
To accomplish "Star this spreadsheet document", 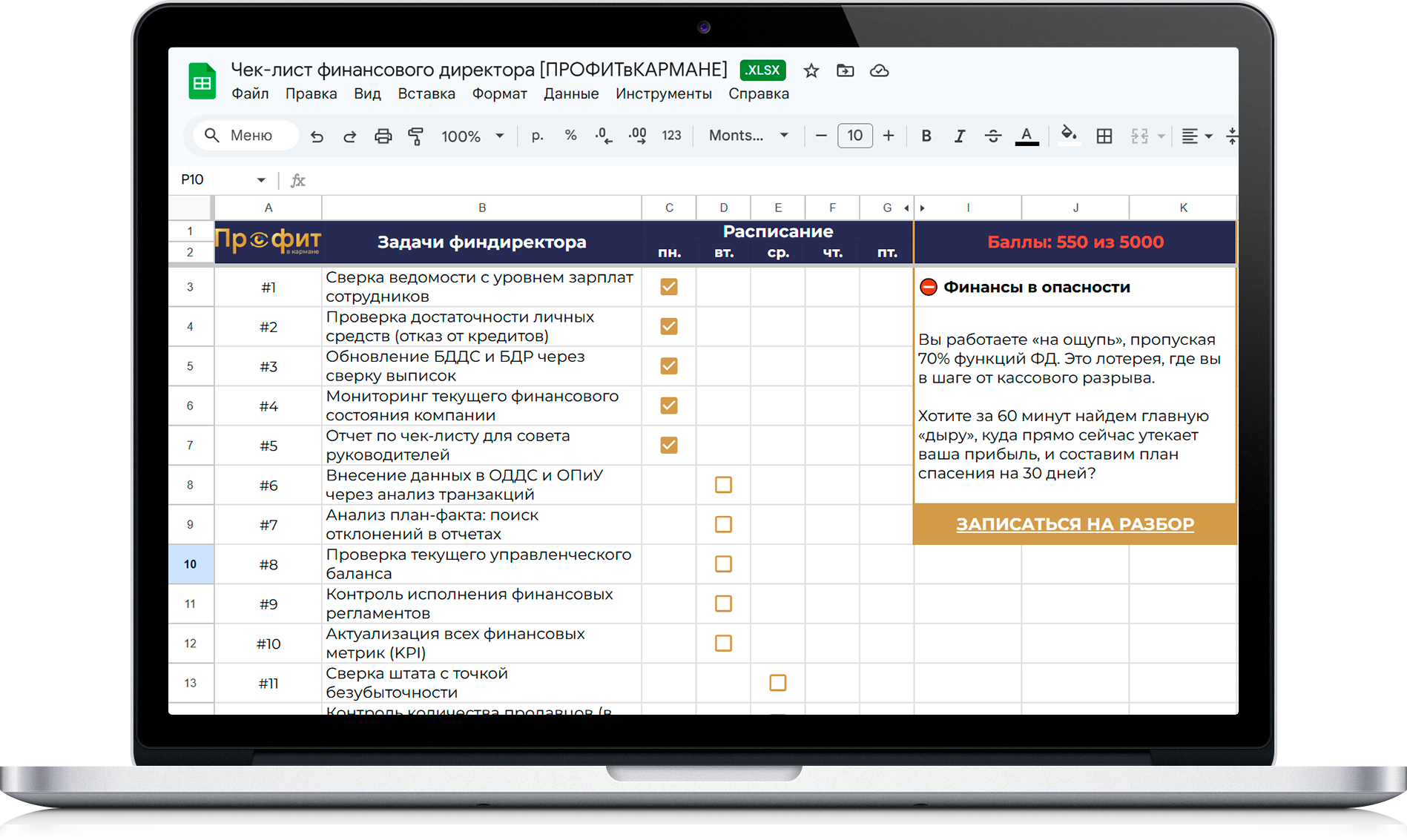I will pos(811,71).
